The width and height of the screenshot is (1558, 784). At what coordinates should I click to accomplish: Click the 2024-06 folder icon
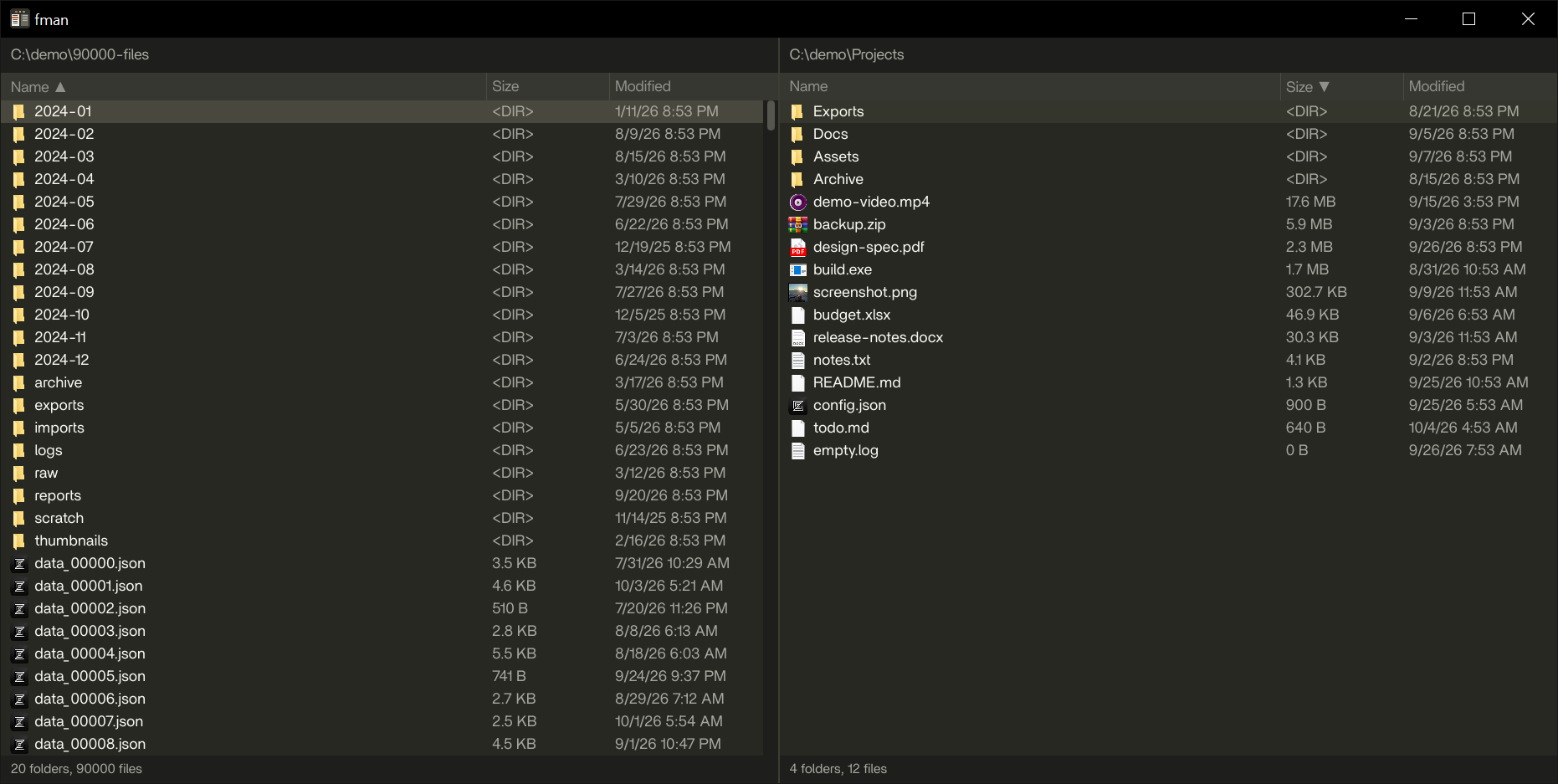click(19, 224)
